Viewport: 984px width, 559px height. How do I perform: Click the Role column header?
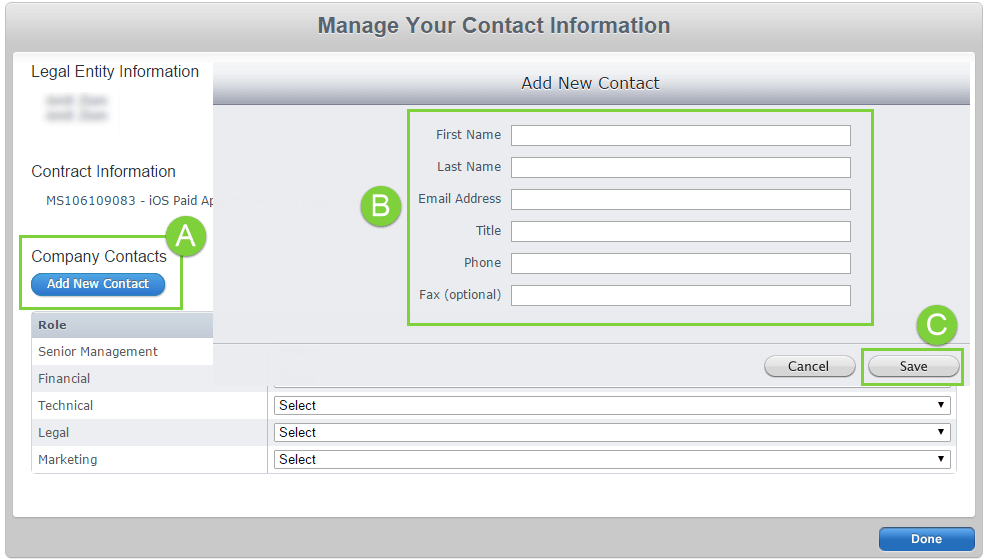click(x=52, y=325)
